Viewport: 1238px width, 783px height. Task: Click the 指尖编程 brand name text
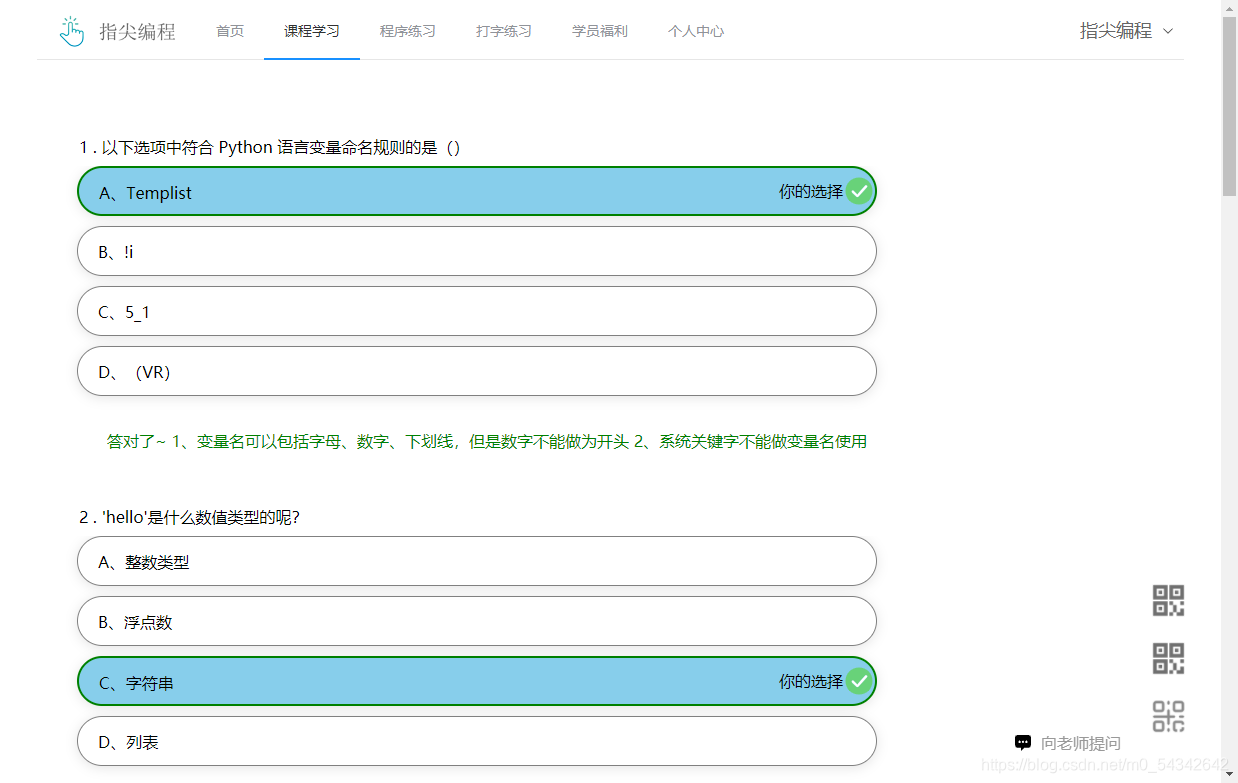(138, 31)
